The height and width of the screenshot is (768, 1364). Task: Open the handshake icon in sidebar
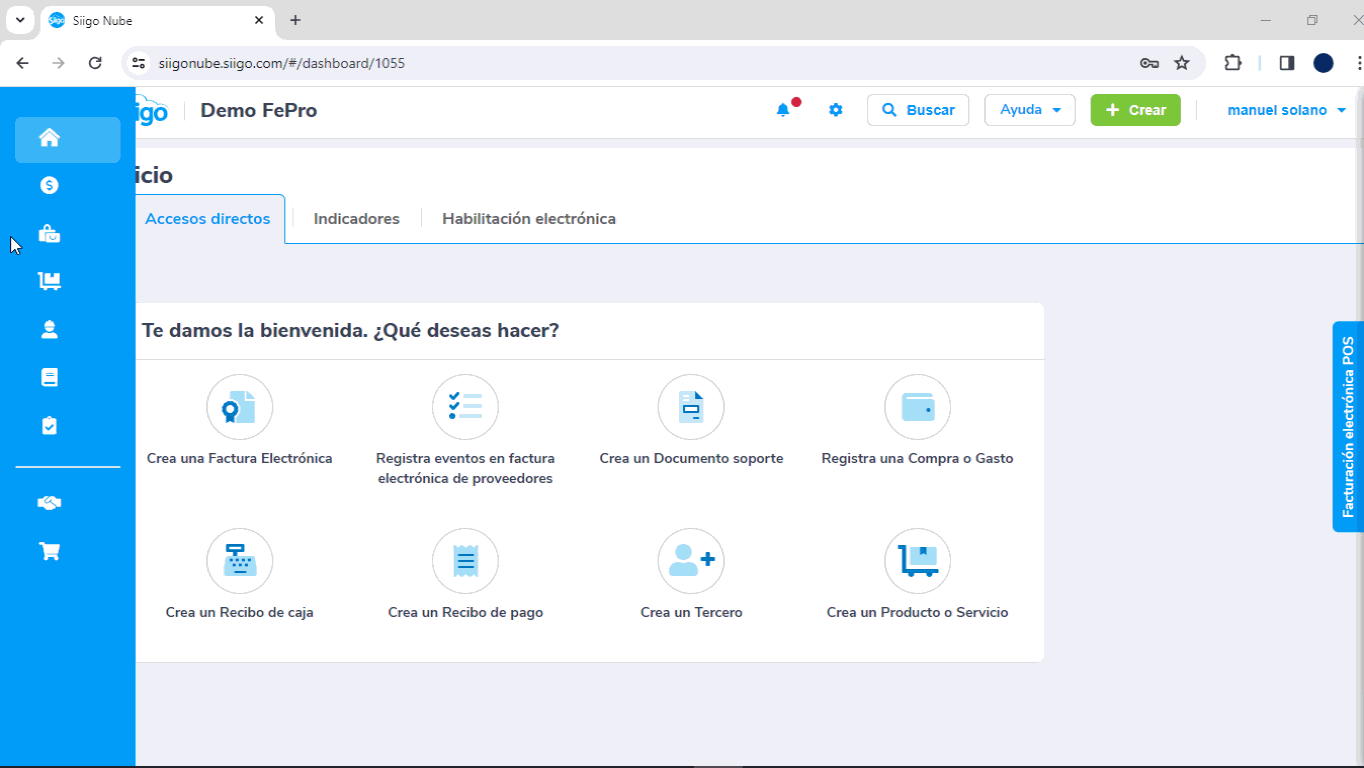point(49,503)
